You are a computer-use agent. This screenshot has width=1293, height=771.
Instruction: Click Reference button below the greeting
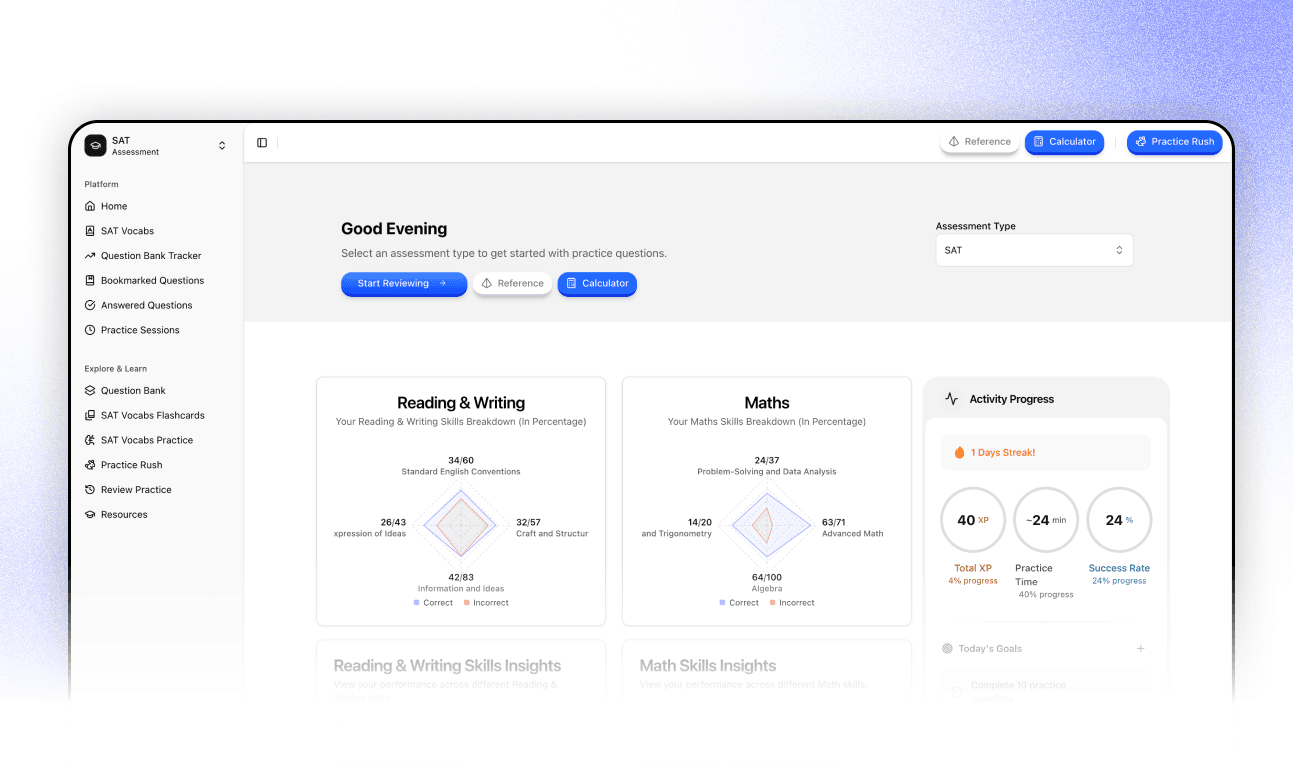pyautogui.click(x=512, y=284)
